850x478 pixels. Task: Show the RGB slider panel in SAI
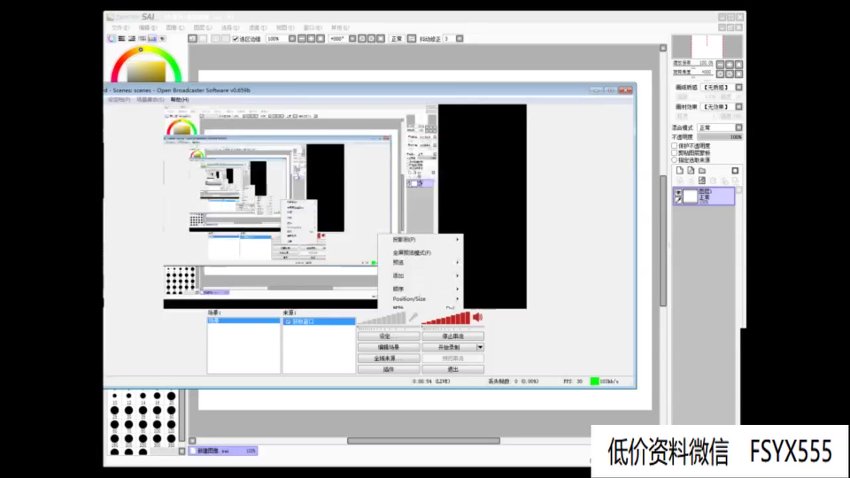tap(121, 38)
